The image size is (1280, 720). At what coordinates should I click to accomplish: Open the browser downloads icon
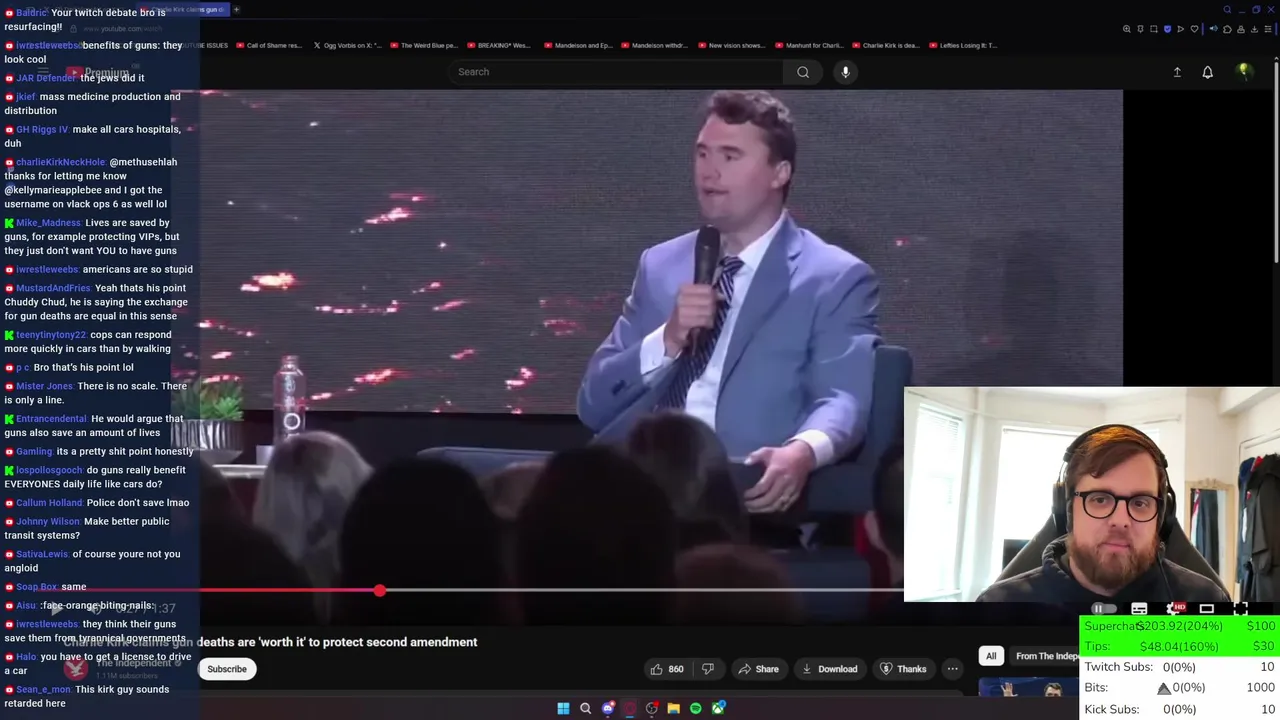[x=1254, y=29]
